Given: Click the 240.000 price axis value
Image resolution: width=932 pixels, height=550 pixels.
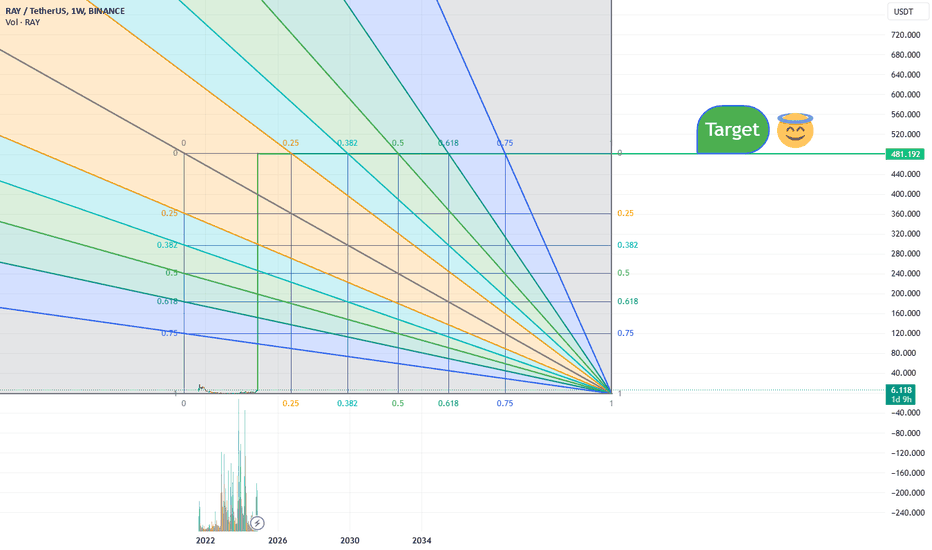Looking at the screenshot, I should coord(905,274).
